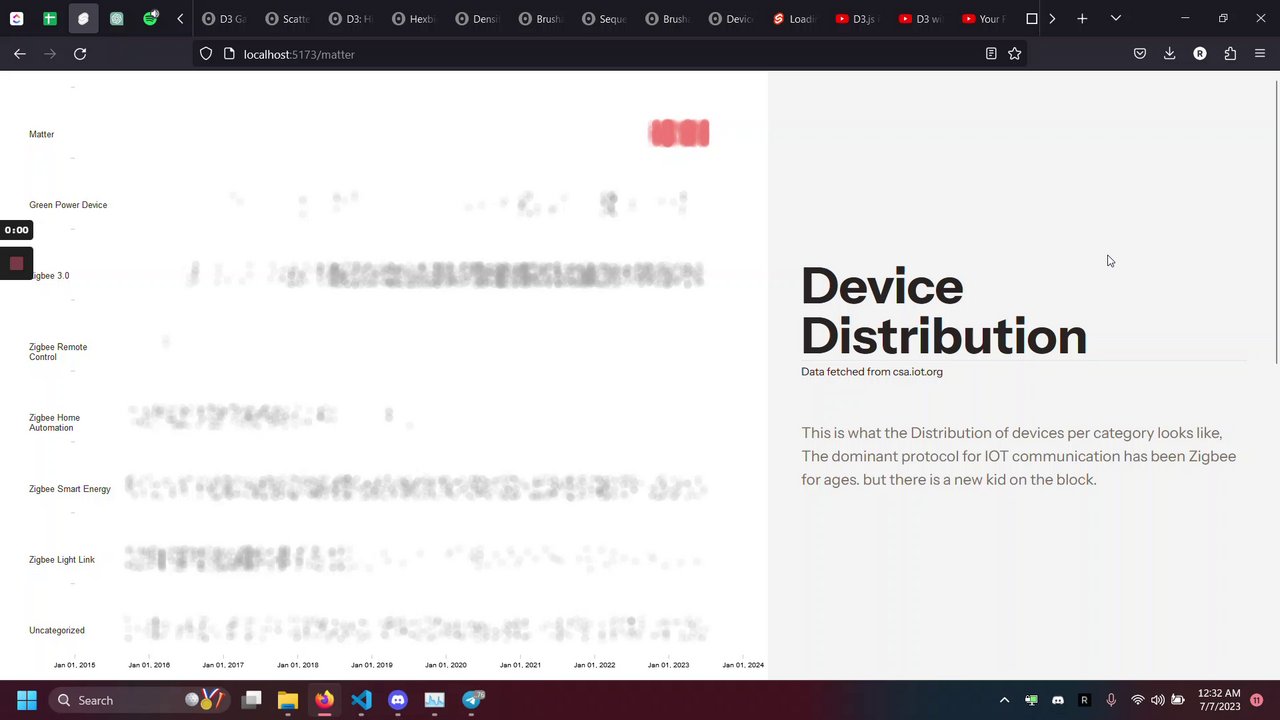Open the Windows Start menu
The width and height of the screenshot is (1280, 720).
point(27,700)
